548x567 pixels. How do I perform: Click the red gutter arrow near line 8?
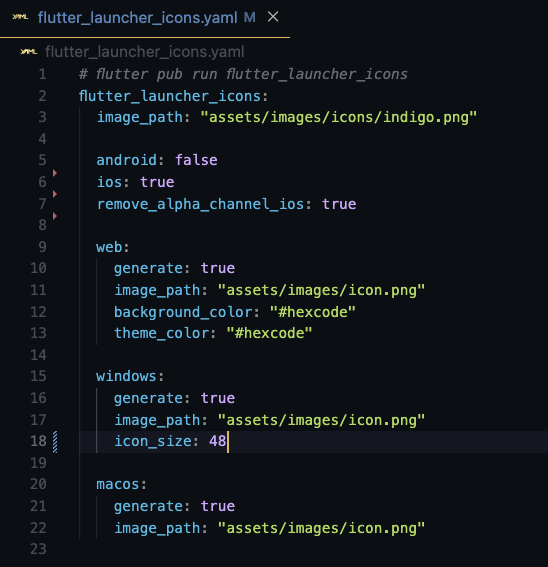point(55,216)
